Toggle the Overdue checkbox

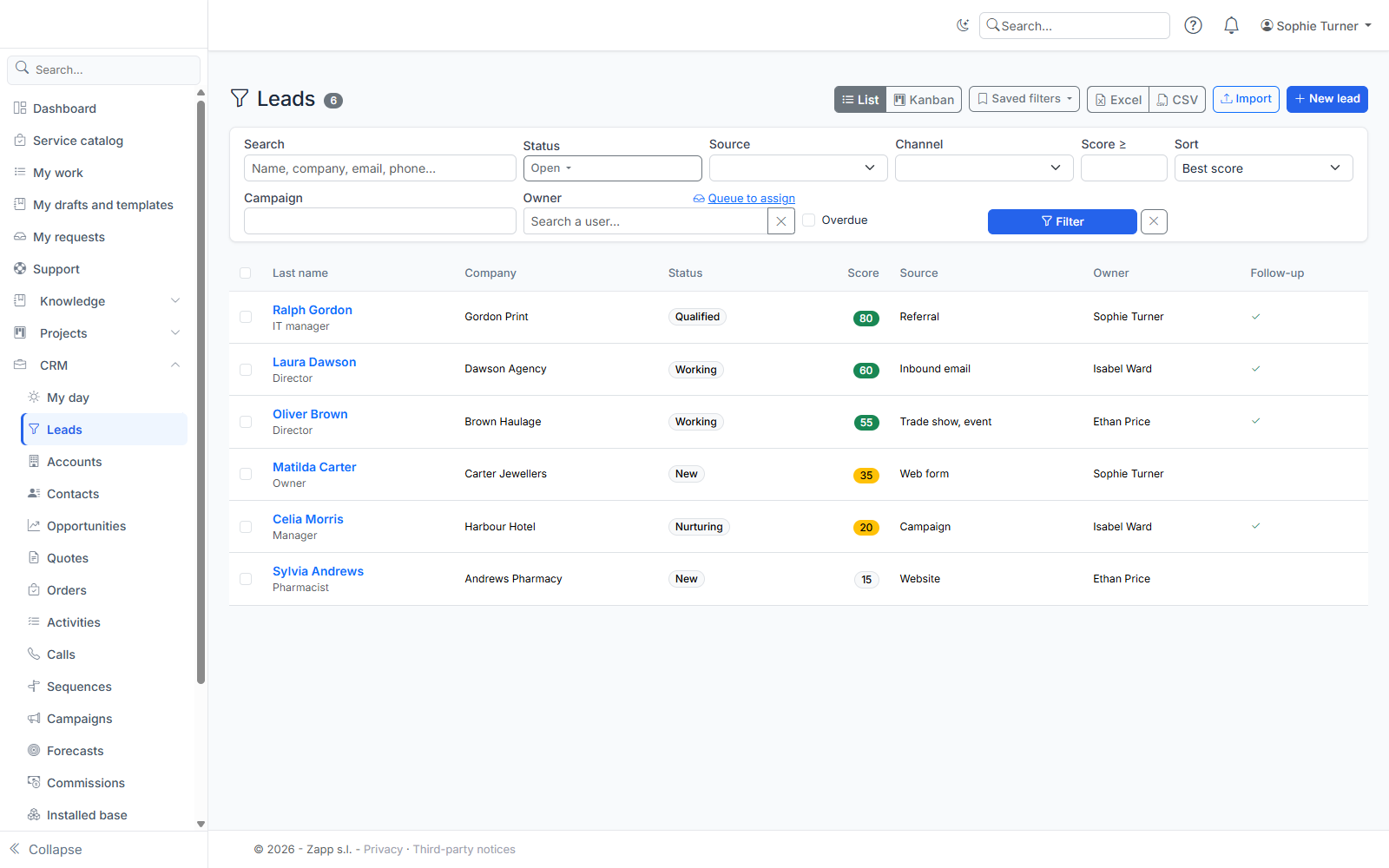coord(809,220)
